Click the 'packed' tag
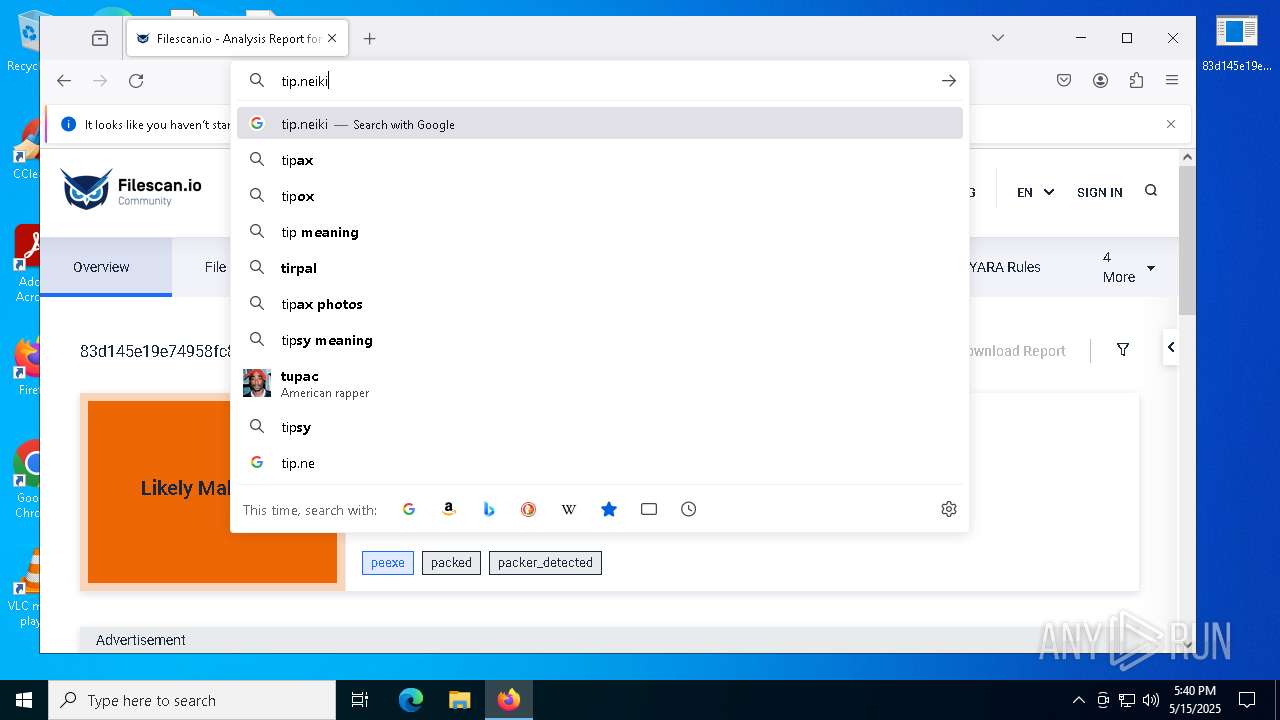This screenshot has width=1280, height=720. point(451,563)
